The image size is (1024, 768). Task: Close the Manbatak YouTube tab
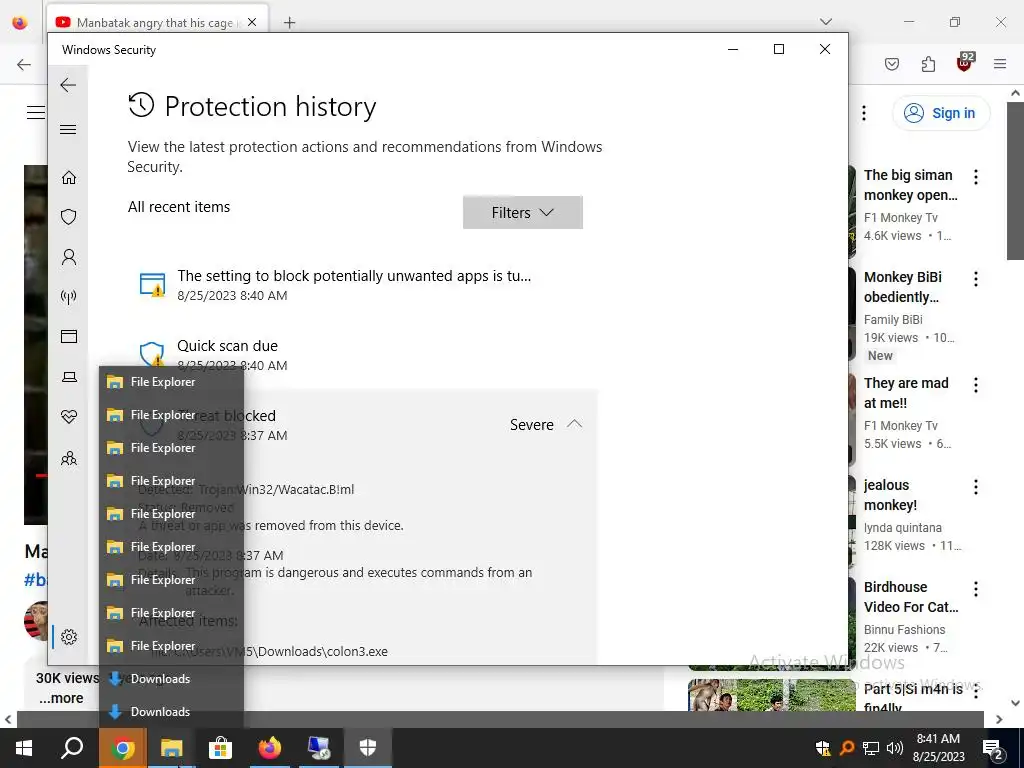coord(252,22)
